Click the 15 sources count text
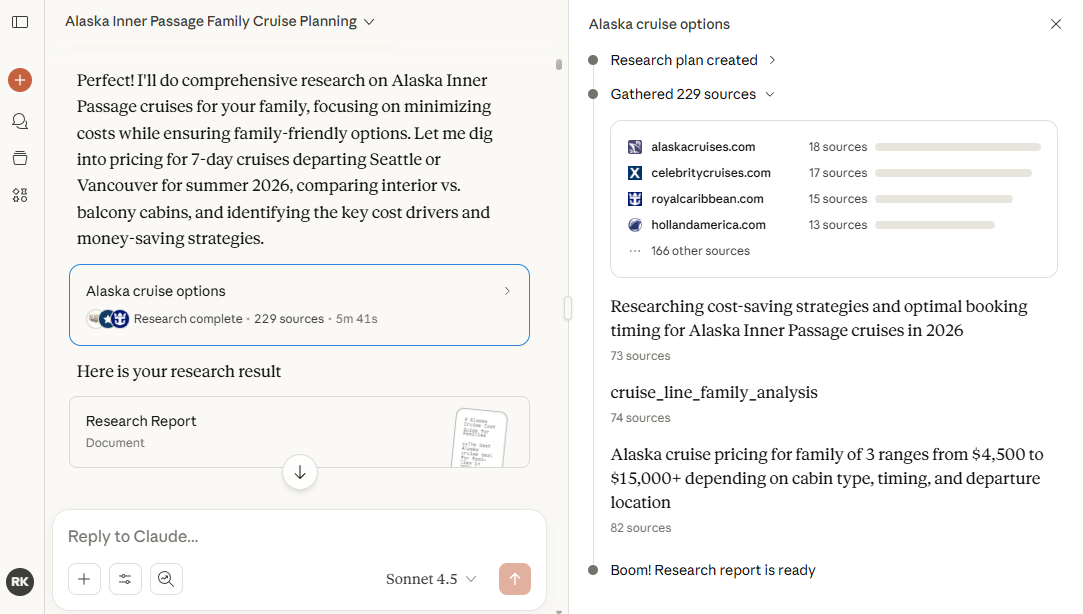 pos(838,199)
